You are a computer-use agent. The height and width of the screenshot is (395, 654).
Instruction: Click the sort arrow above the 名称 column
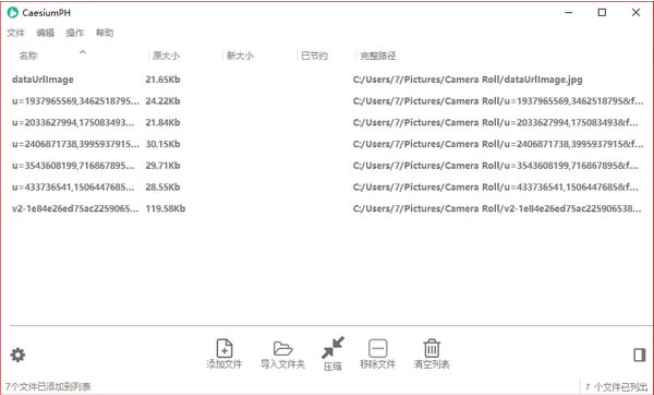click(83, 52)
